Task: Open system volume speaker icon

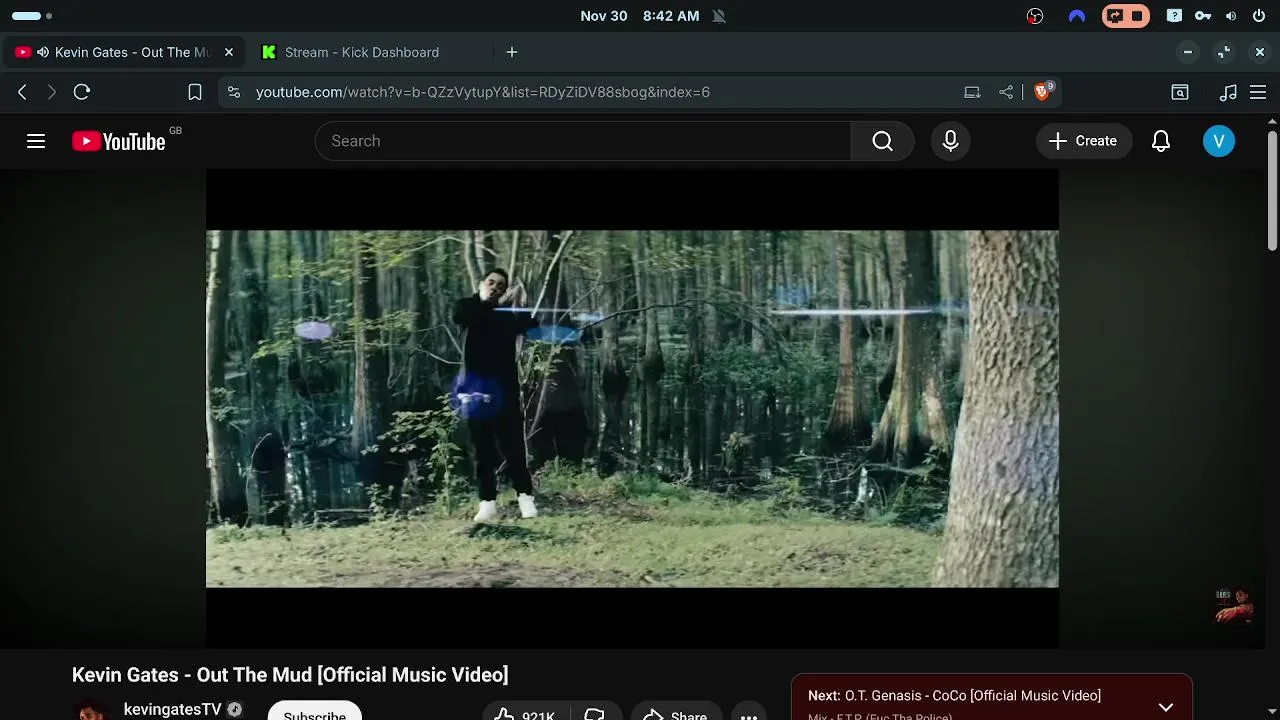Action: tap(1231, 16)
